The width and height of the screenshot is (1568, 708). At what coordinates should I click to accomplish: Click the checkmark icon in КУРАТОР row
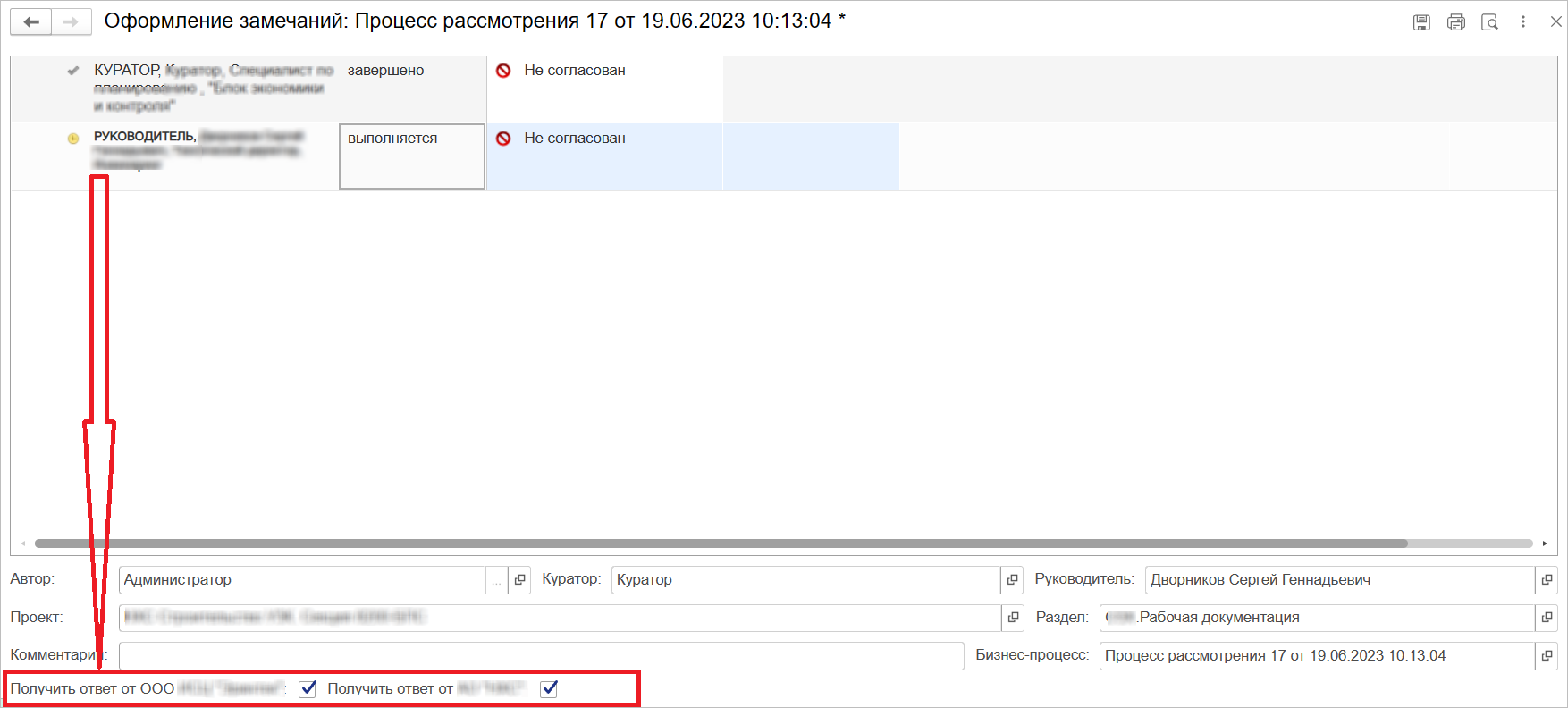click(x=73, y=71)
